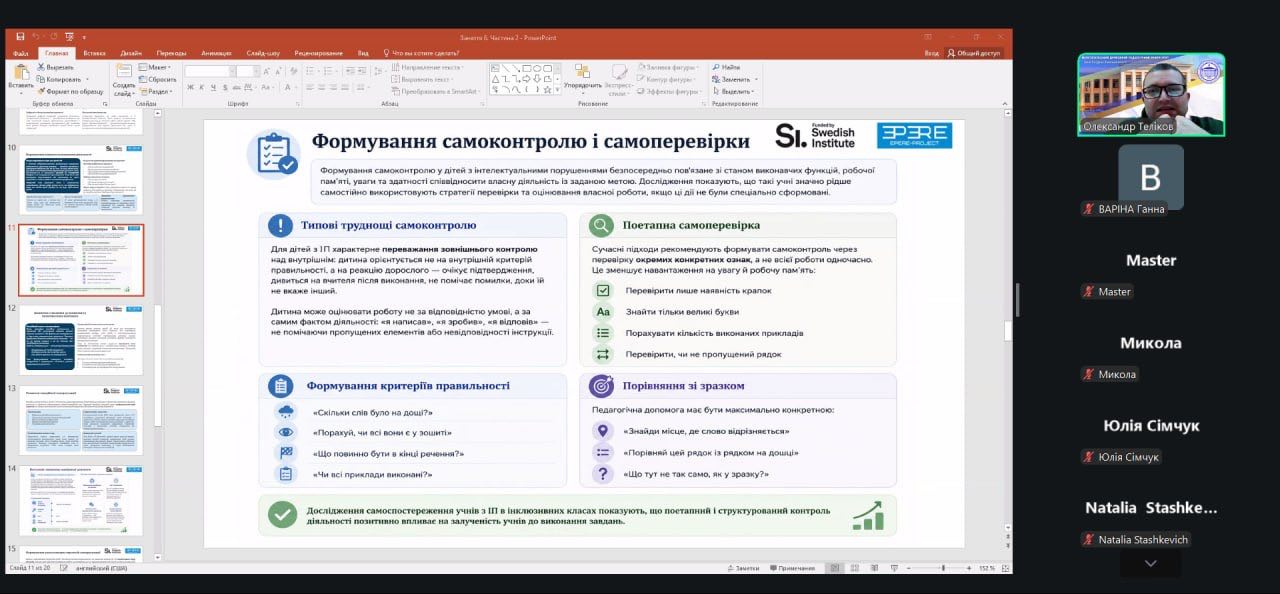Open Экспресс-стили quick styles gallery
The height and width of the screenshot is (594, 1280).
[618, 78]
